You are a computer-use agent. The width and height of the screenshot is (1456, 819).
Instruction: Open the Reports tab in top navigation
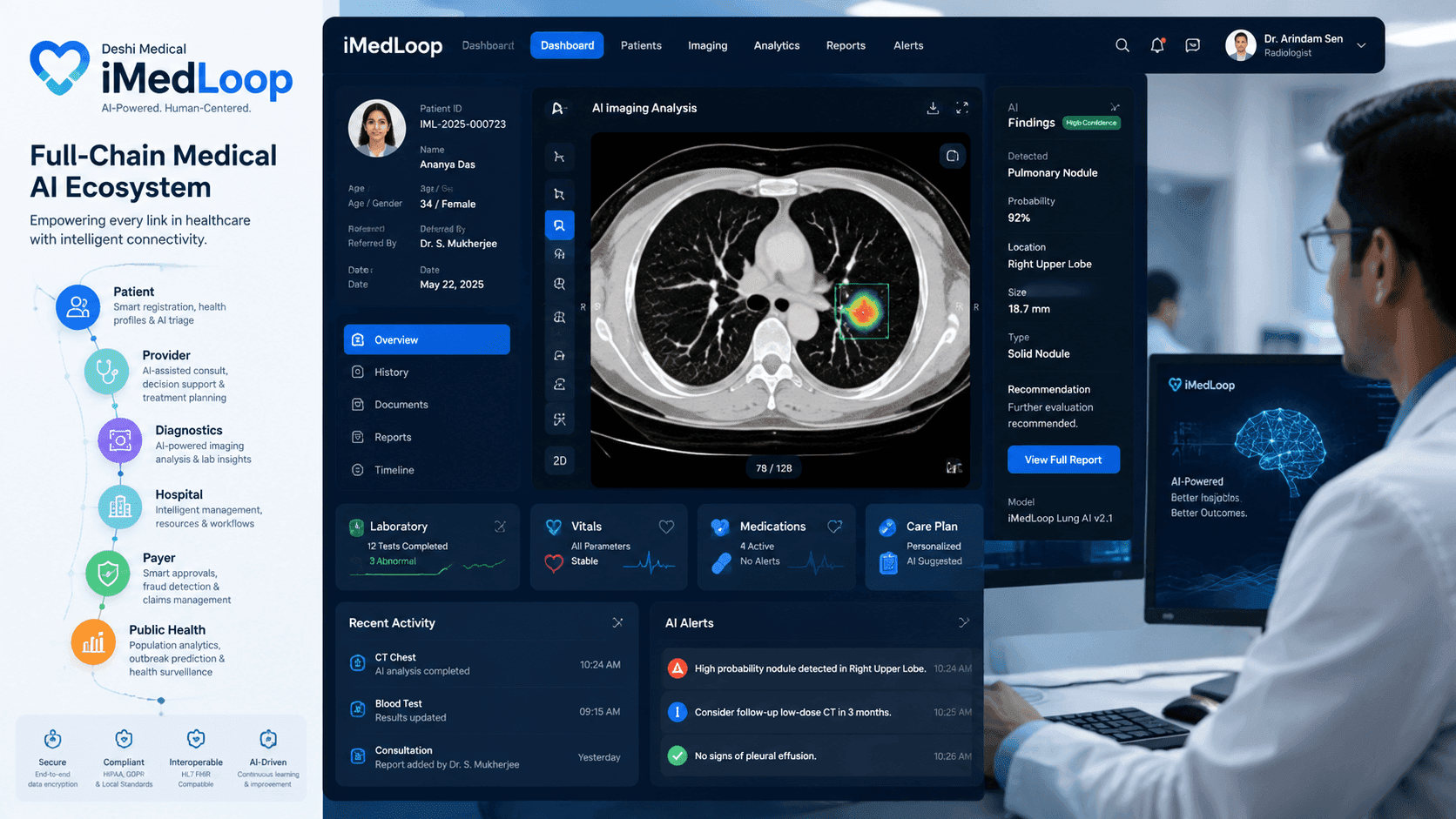click(x=846, y=45)
